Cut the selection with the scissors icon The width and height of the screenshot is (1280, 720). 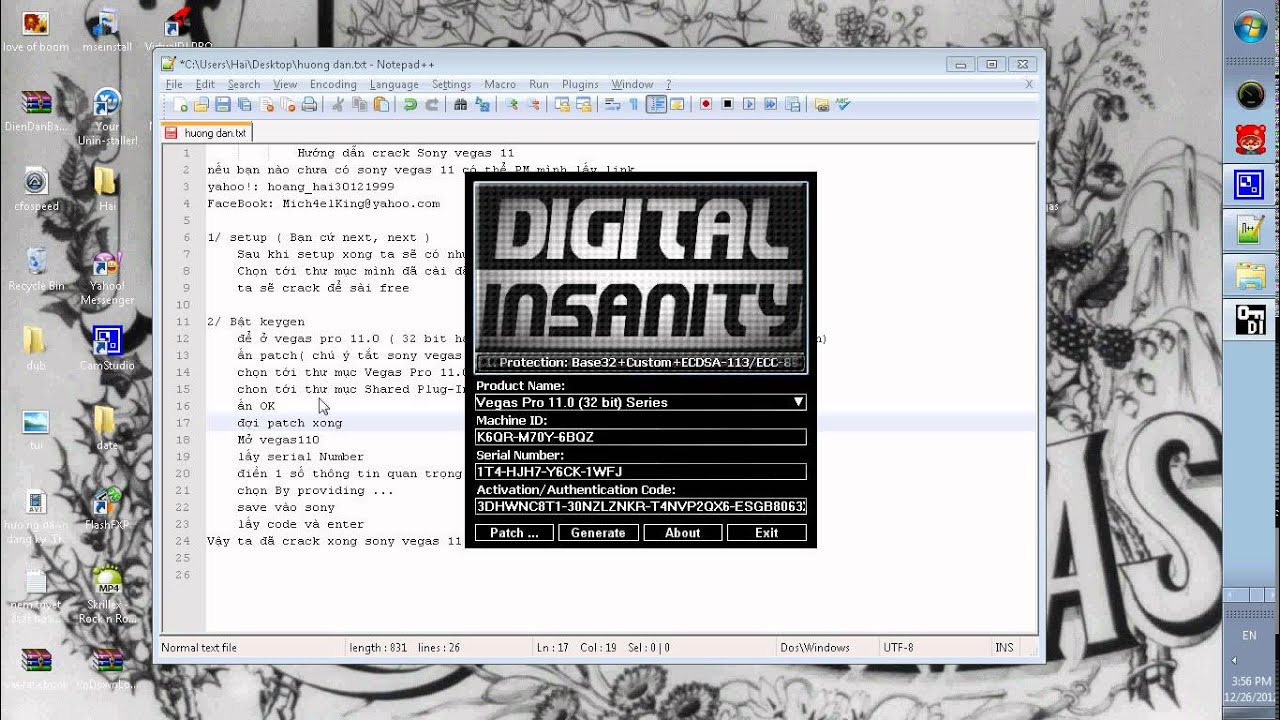point(337,104)
